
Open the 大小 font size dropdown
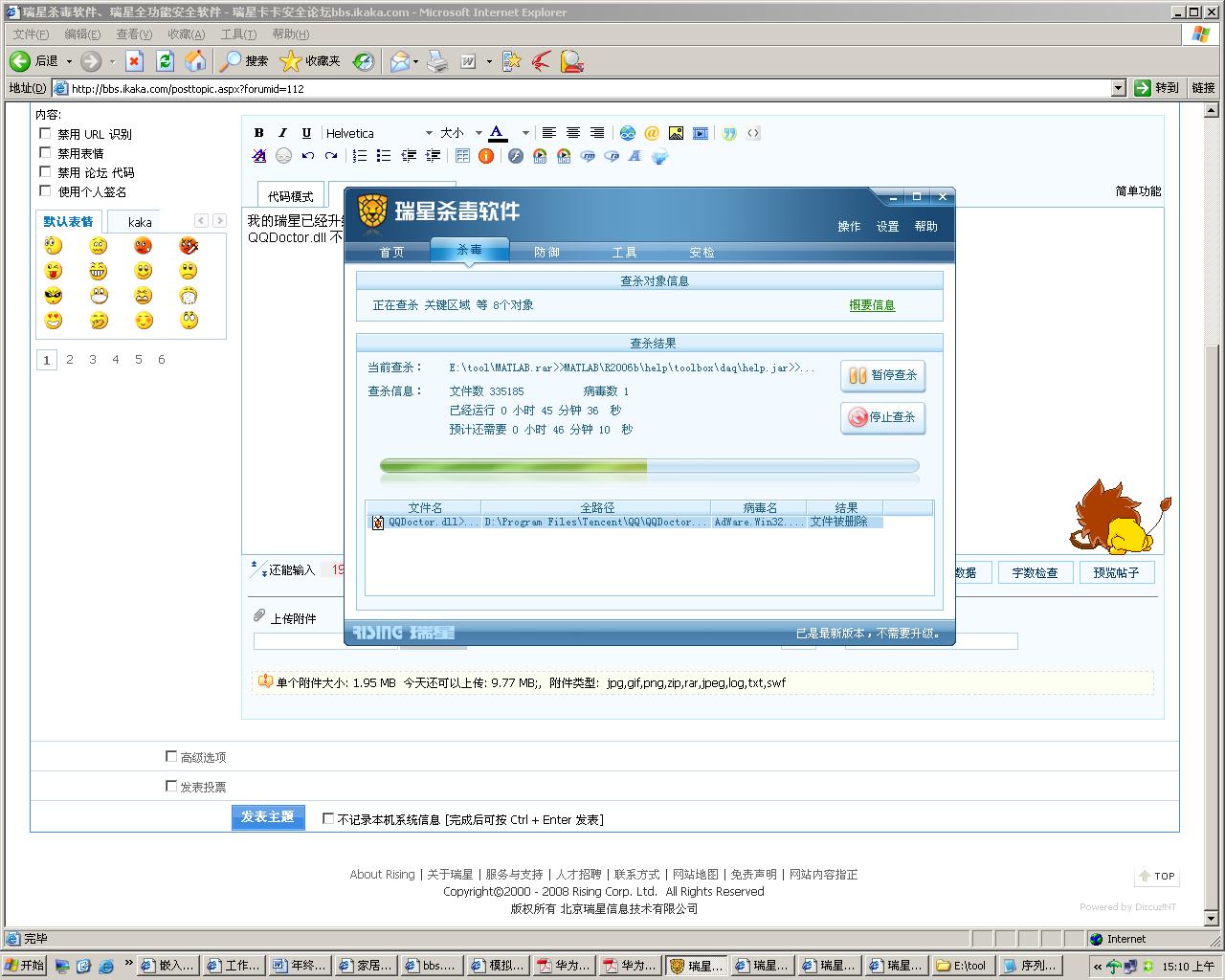click(460, 133)
